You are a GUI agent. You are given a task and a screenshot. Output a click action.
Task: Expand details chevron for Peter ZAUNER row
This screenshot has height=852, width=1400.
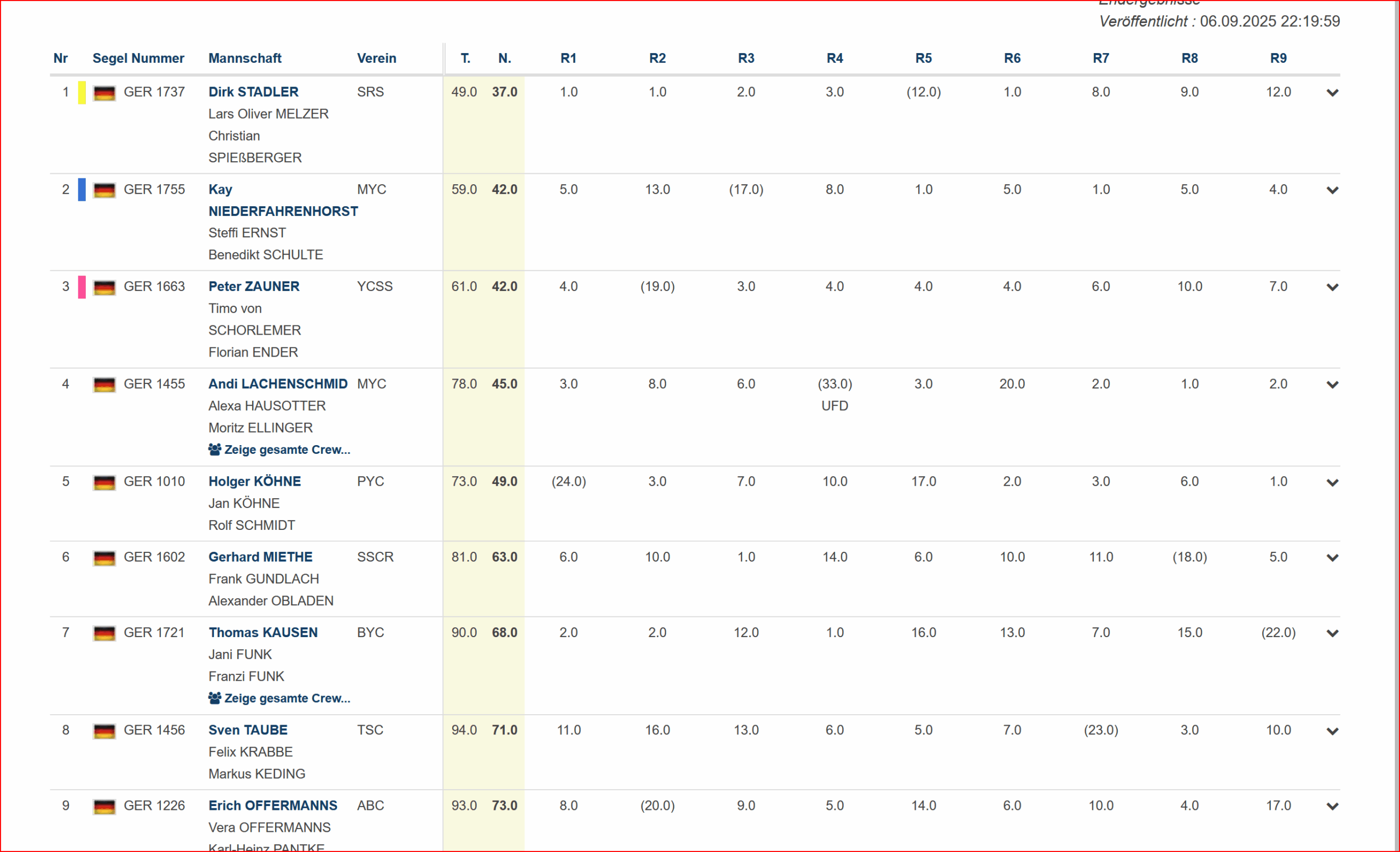coord(1332,288)
